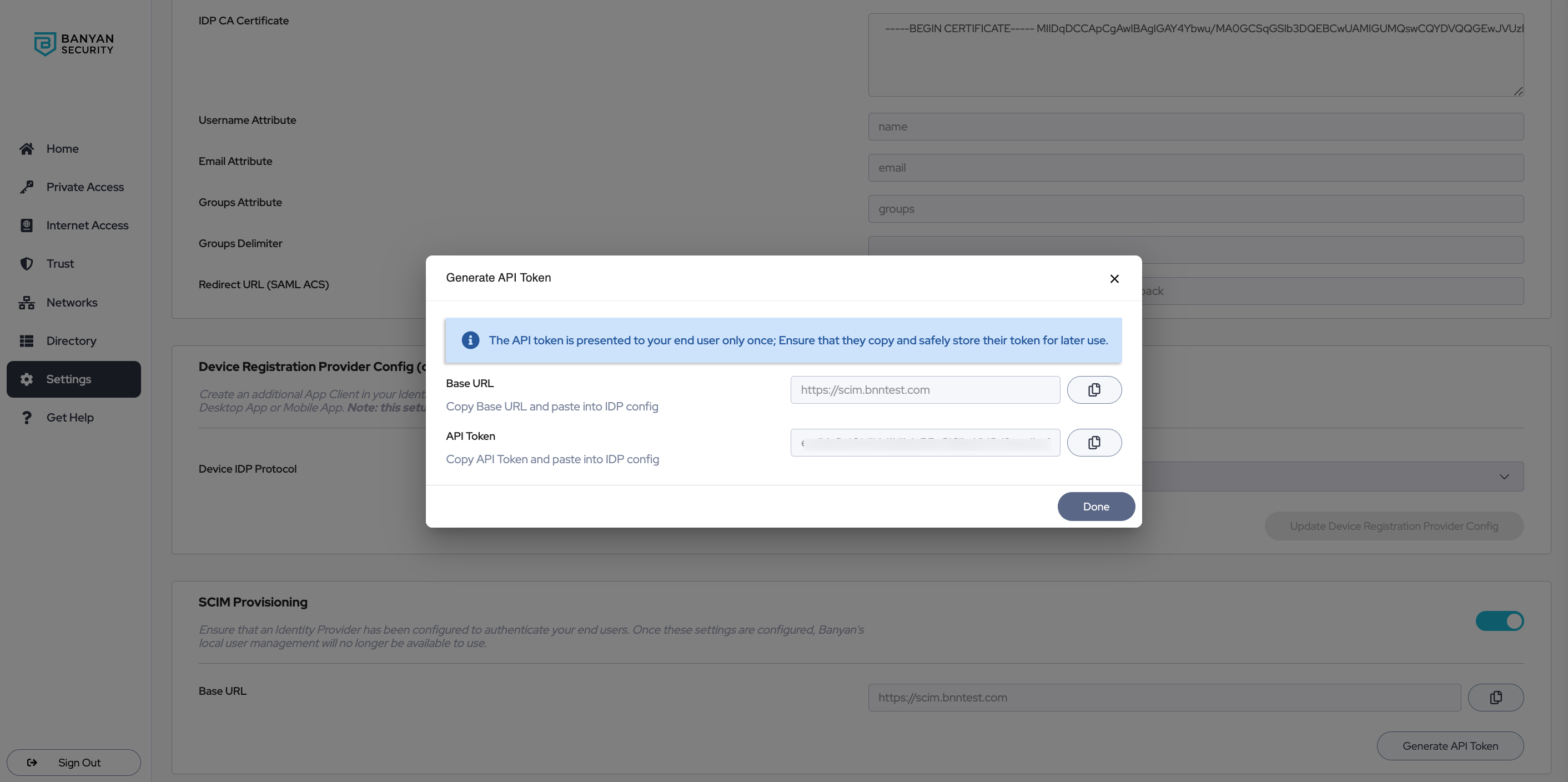
Task: Expand the Device IDP Protocol dropdown
Action: pyautogui.click(x=1504, y=477)
